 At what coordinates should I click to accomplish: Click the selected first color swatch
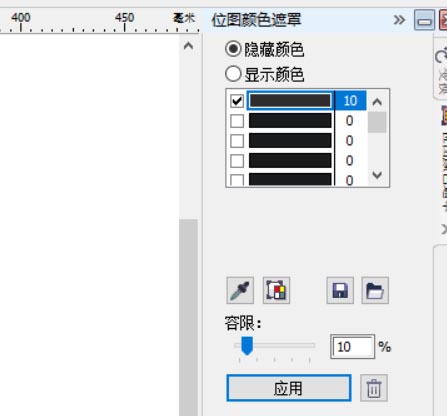click(x=290, y=100)
